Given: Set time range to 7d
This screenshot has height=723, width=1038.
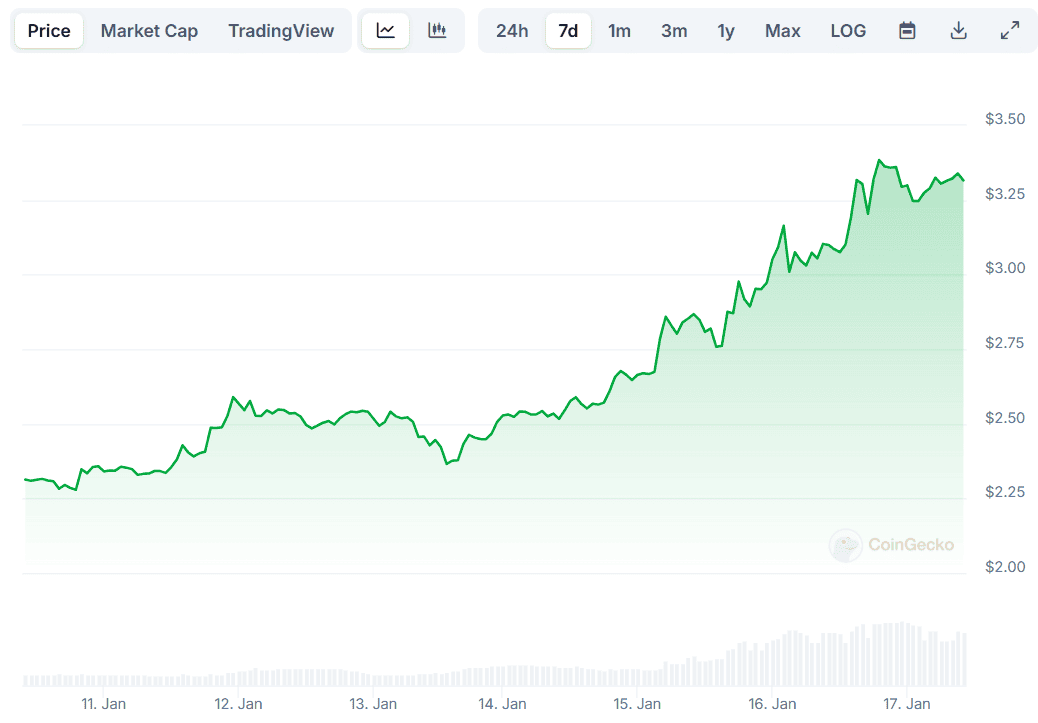Looking at the screenshot, I should [x=568, y=30].
